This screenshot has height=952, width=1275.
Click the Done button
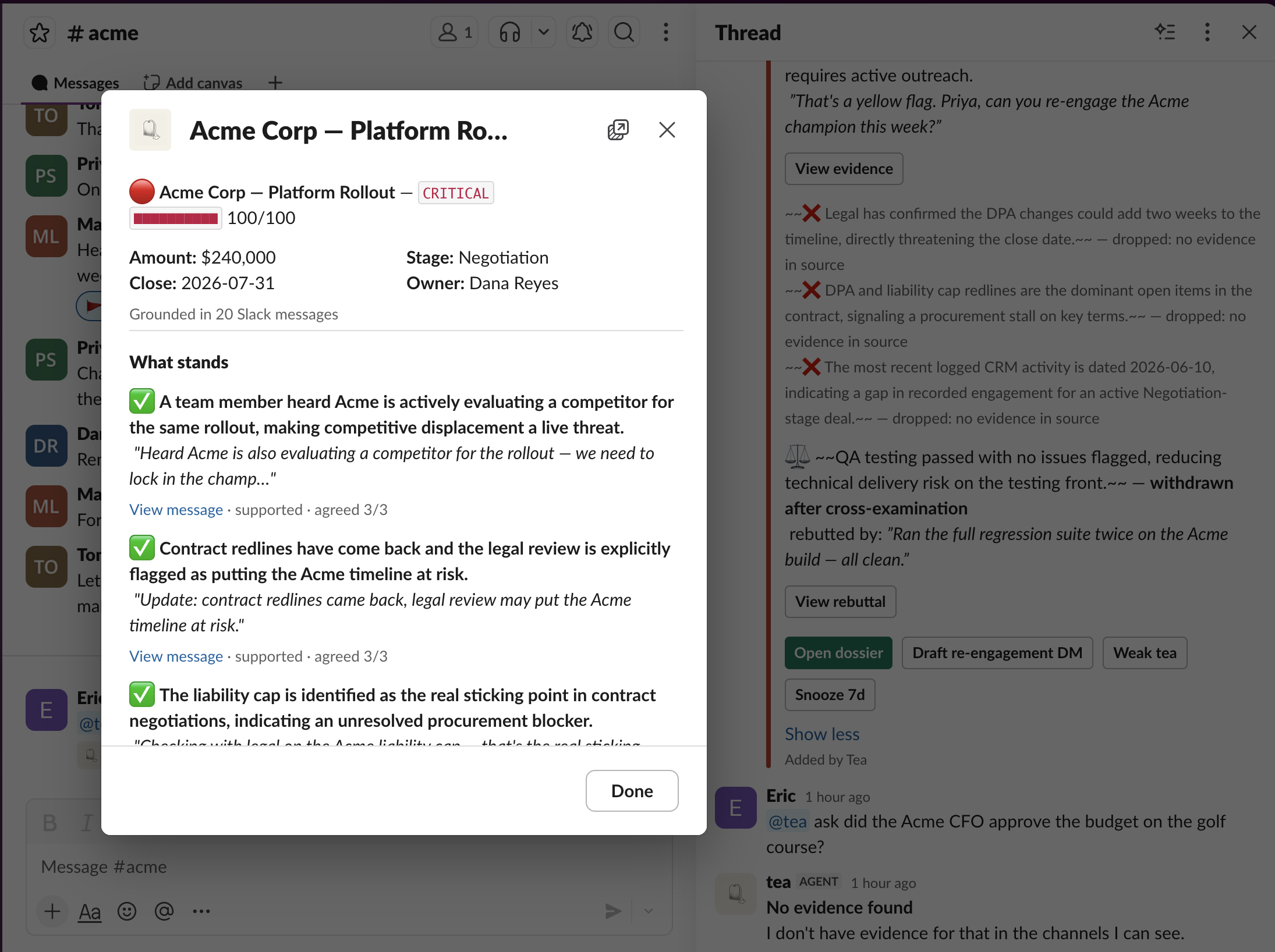[x=632, y=791]
